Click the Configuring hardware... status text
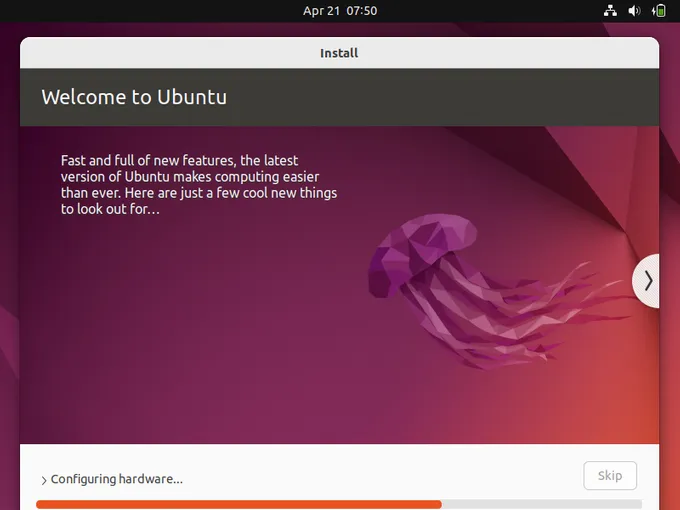 (x=117, y=479)
